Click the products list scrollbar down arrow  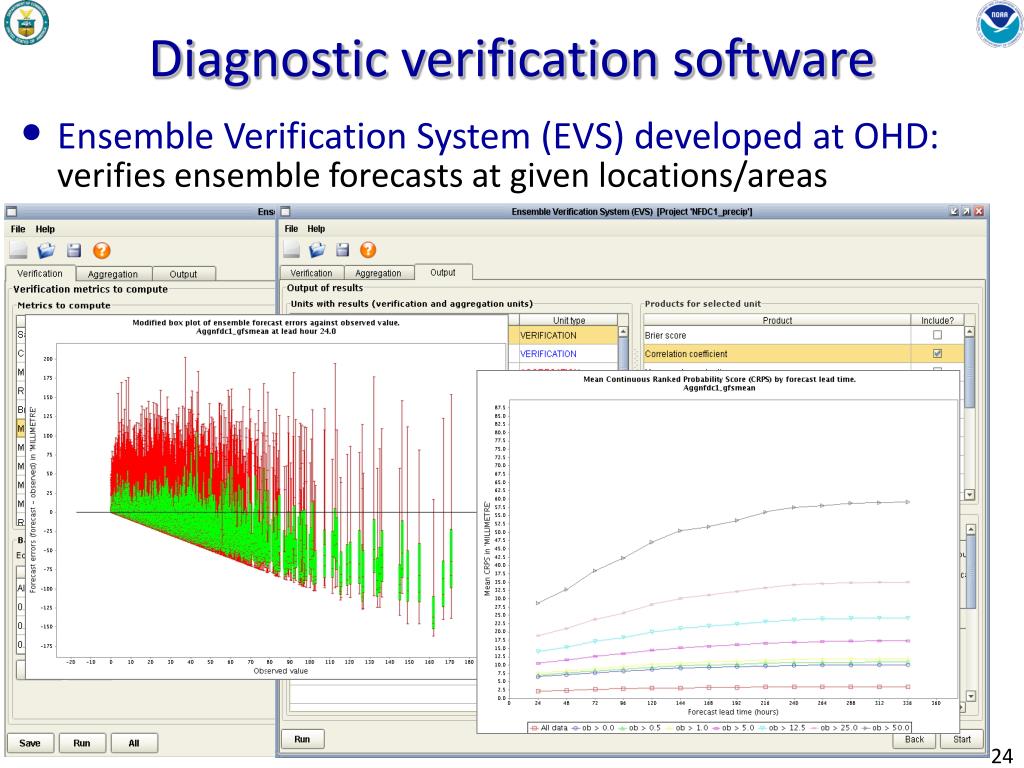[970, 495]
